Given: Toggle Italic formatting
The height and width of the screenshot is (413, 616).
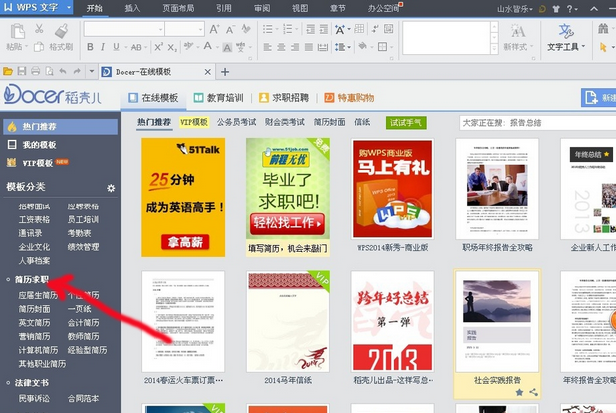Looking at the screenshot, I should (103, 47).
